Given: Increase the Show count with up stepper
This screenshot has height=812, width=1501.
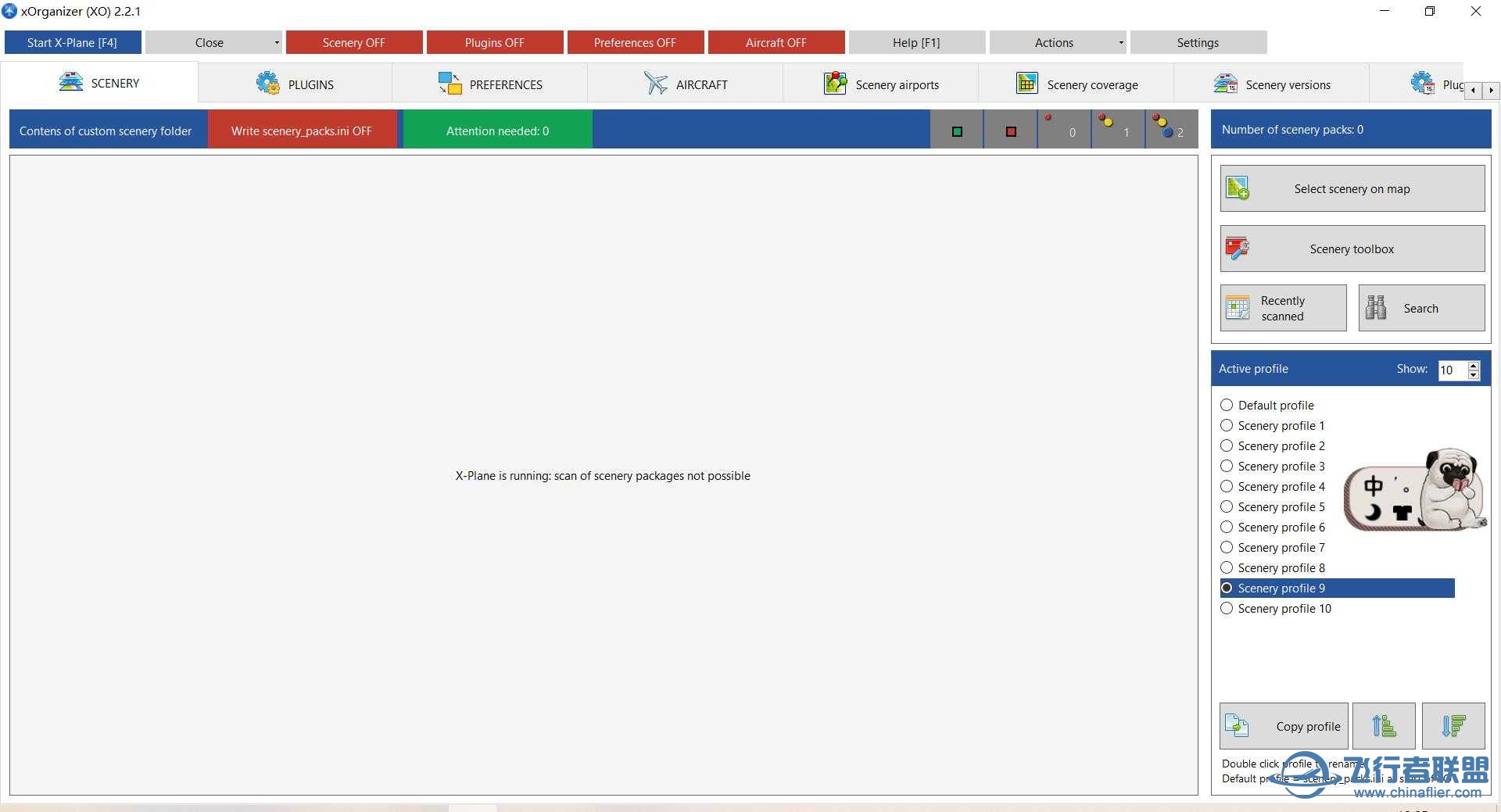Looking at the screenshot, I should (x=1474, y=365).
